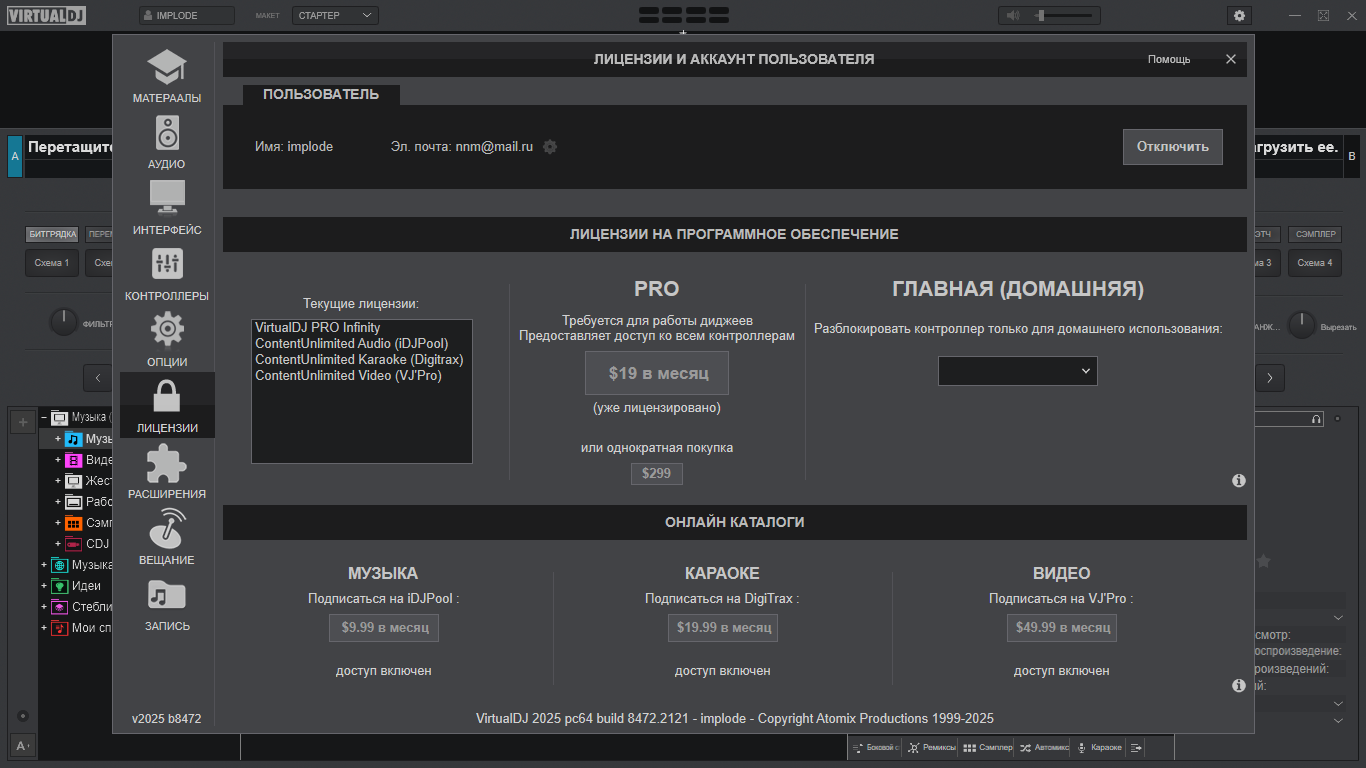Screen dimensions: 1366x768
Task: Switch to the ПОЛЬЗОВАТЕЛЬ tab
Action: (x=321, y=94)
